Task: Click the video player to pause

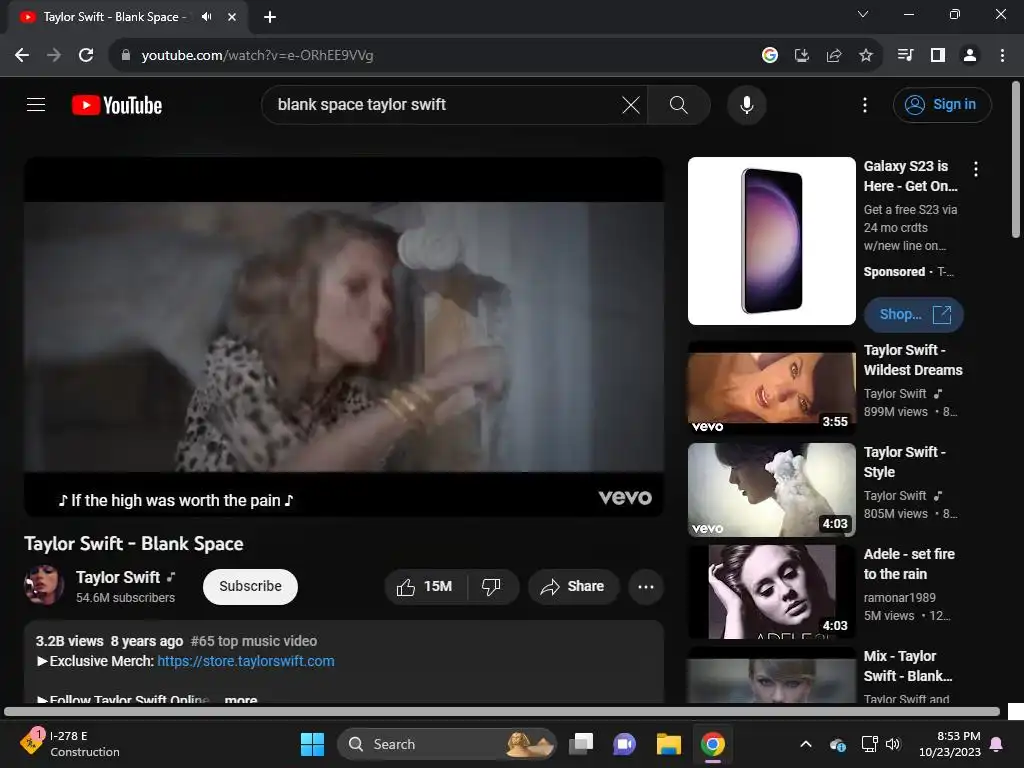Action: [x=344, y=336]
